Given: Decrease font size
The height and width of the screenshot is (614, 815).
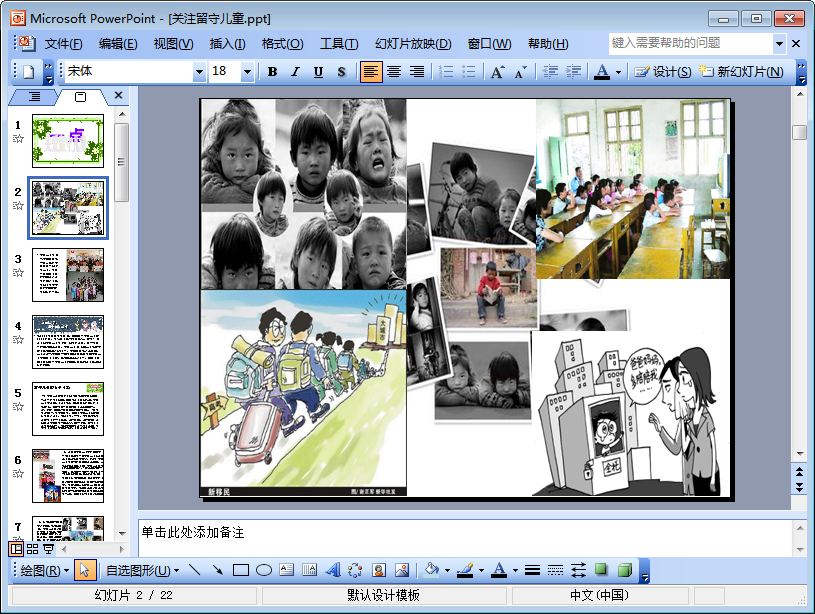Looking at the screenshot, I should (520, 72).
